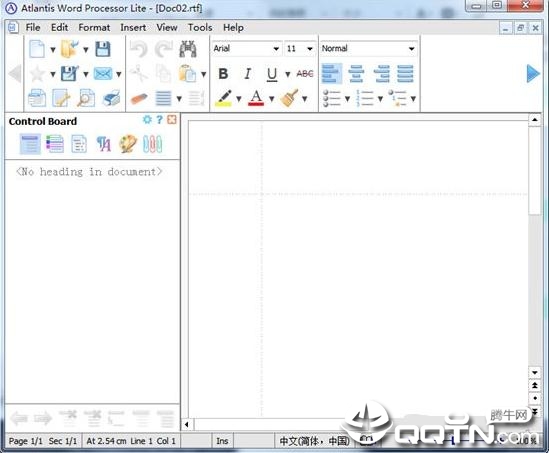Click the Redo arrow icon
This screenshot has width=549, height=453.
click(163, 49)
